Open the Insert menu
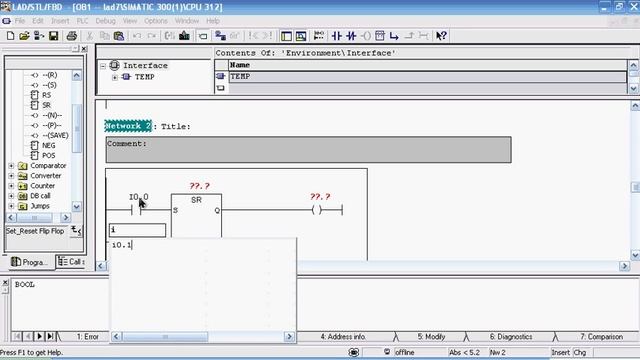Viewport: 640px width, 360px height. point(60,21)
